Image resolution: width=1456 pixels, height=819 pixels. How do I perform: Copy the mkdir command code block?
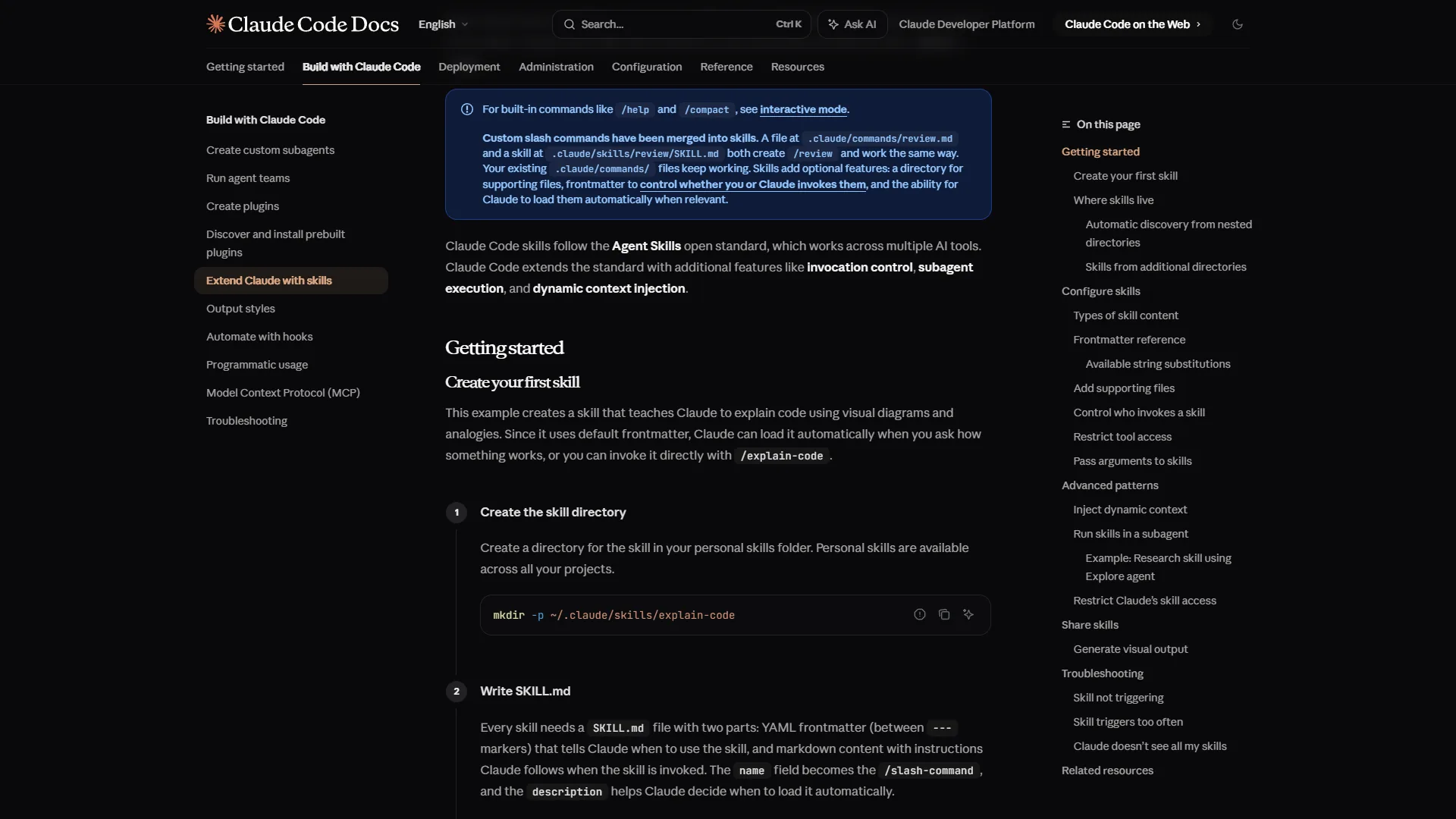coord(944,615)
